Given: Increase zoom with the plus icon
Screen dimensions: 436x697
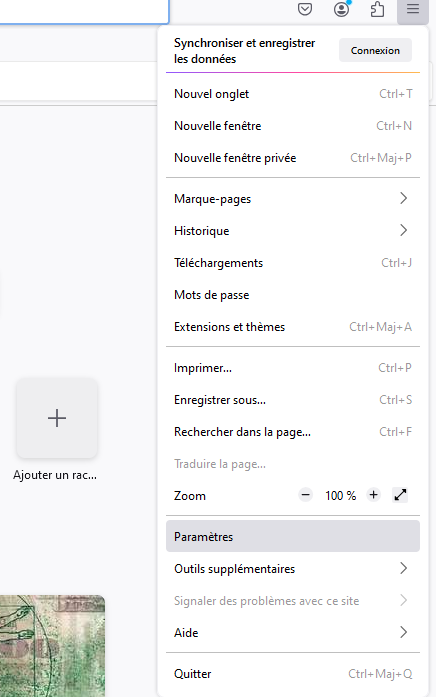Looking at the screenshot, I should click(x=373, y=495).
